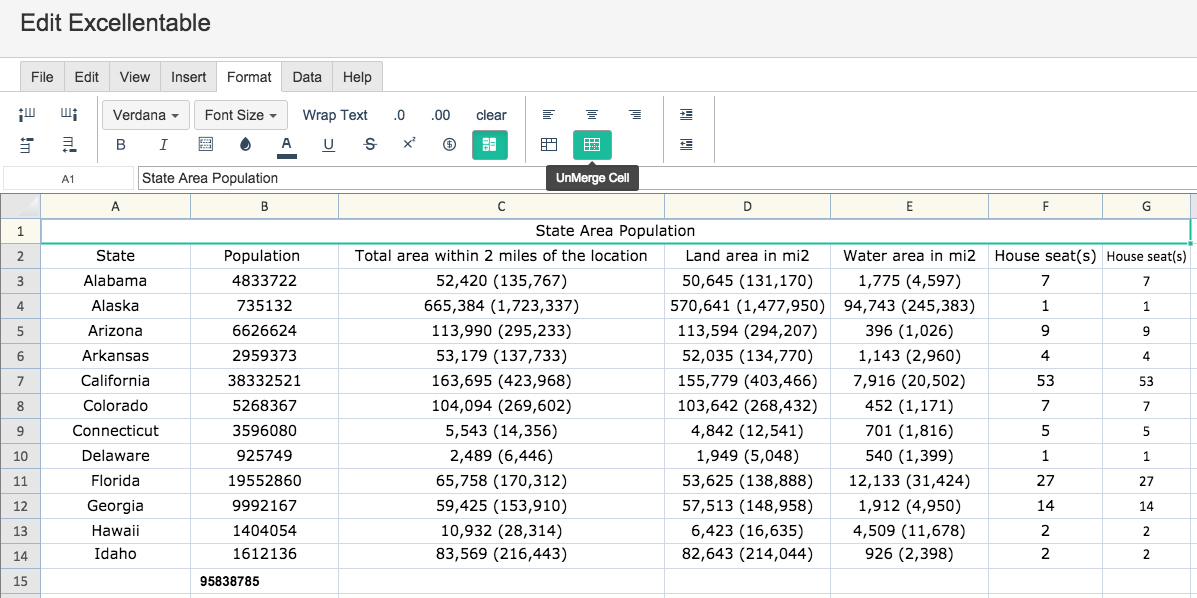Click the superscript x² icon

pos(409,145)
